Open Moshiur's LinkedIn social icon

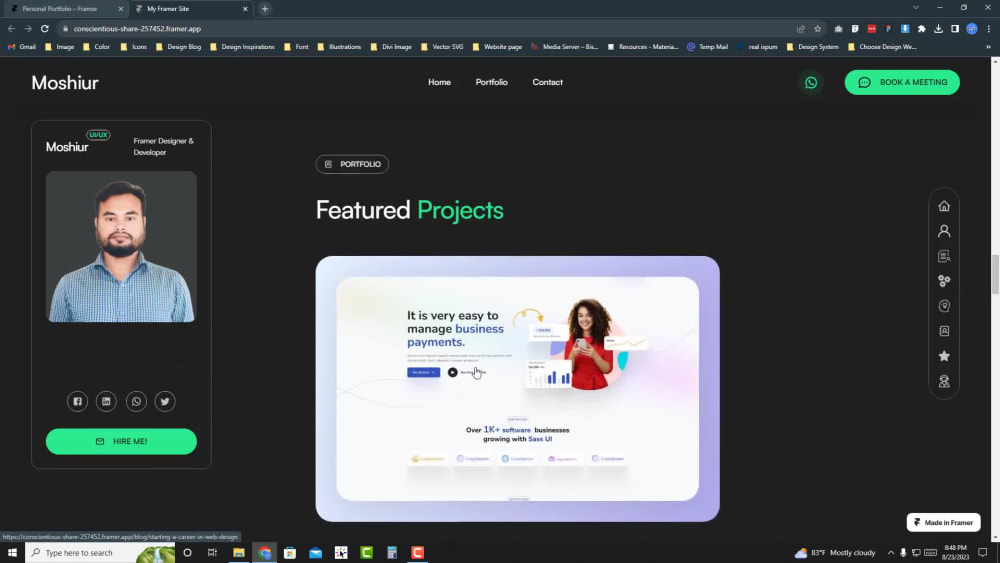tap(107, 401)
